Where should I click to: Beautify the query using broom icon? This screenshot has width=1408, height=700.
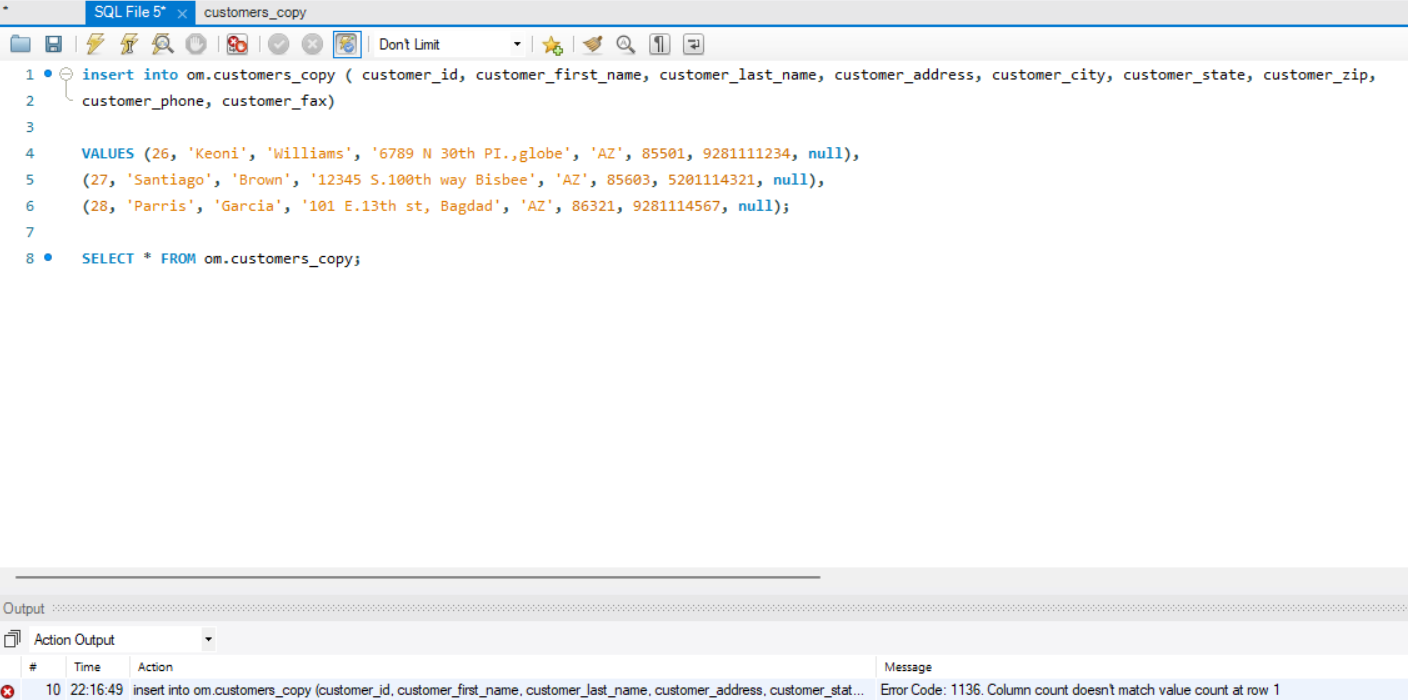click(x=592, y=44)
